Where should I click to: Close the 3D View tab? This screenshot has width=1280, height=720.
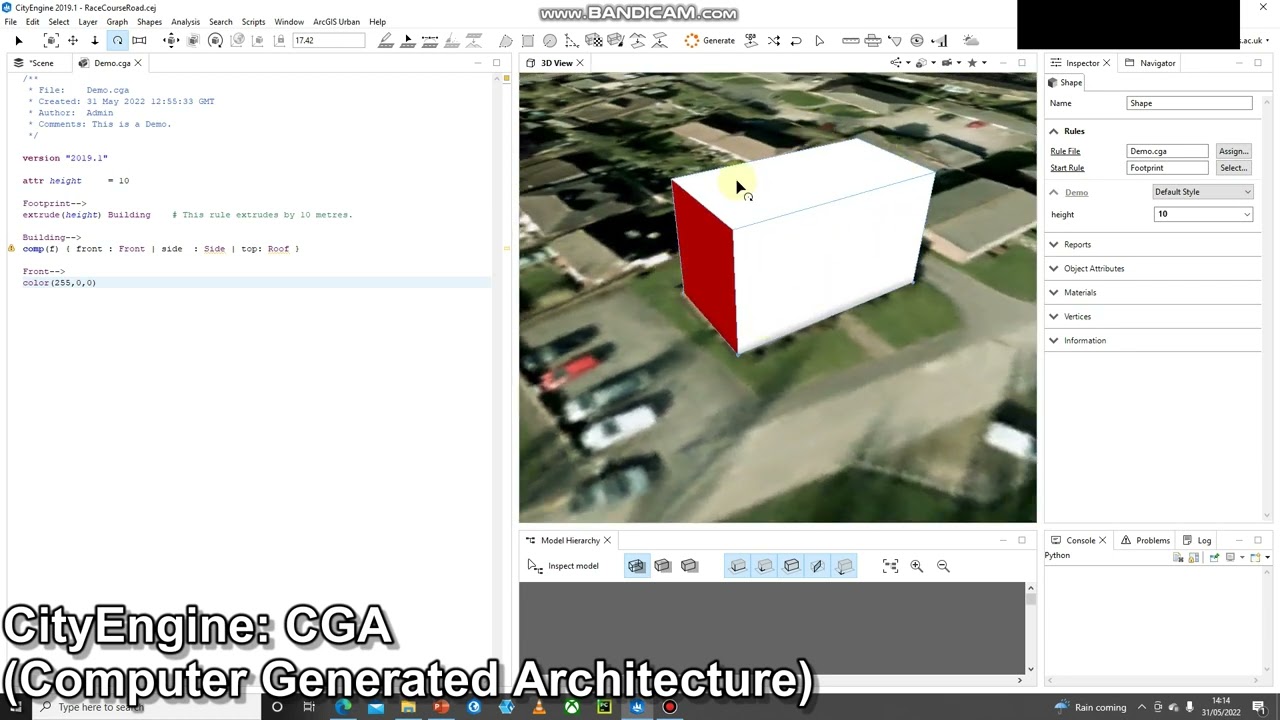point(579,63)
